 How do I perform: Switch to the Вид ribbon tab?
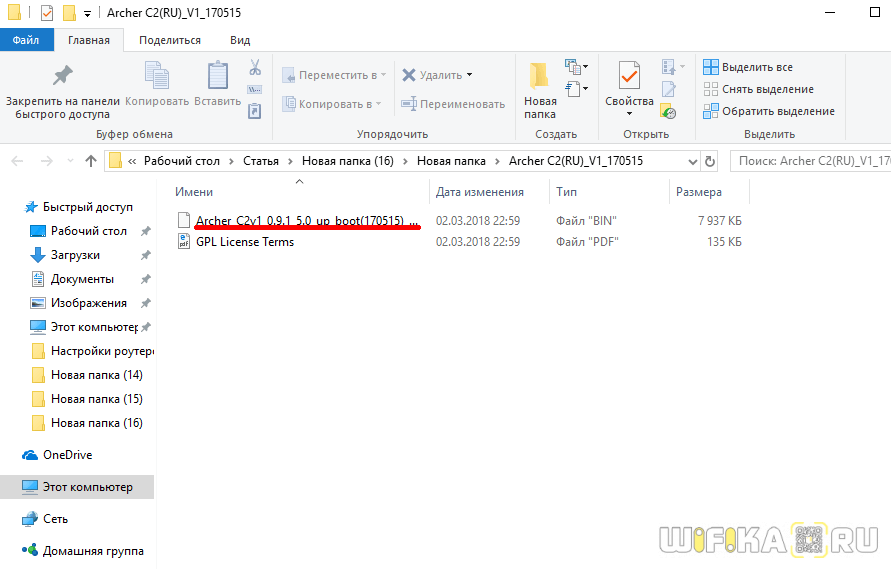240,40
